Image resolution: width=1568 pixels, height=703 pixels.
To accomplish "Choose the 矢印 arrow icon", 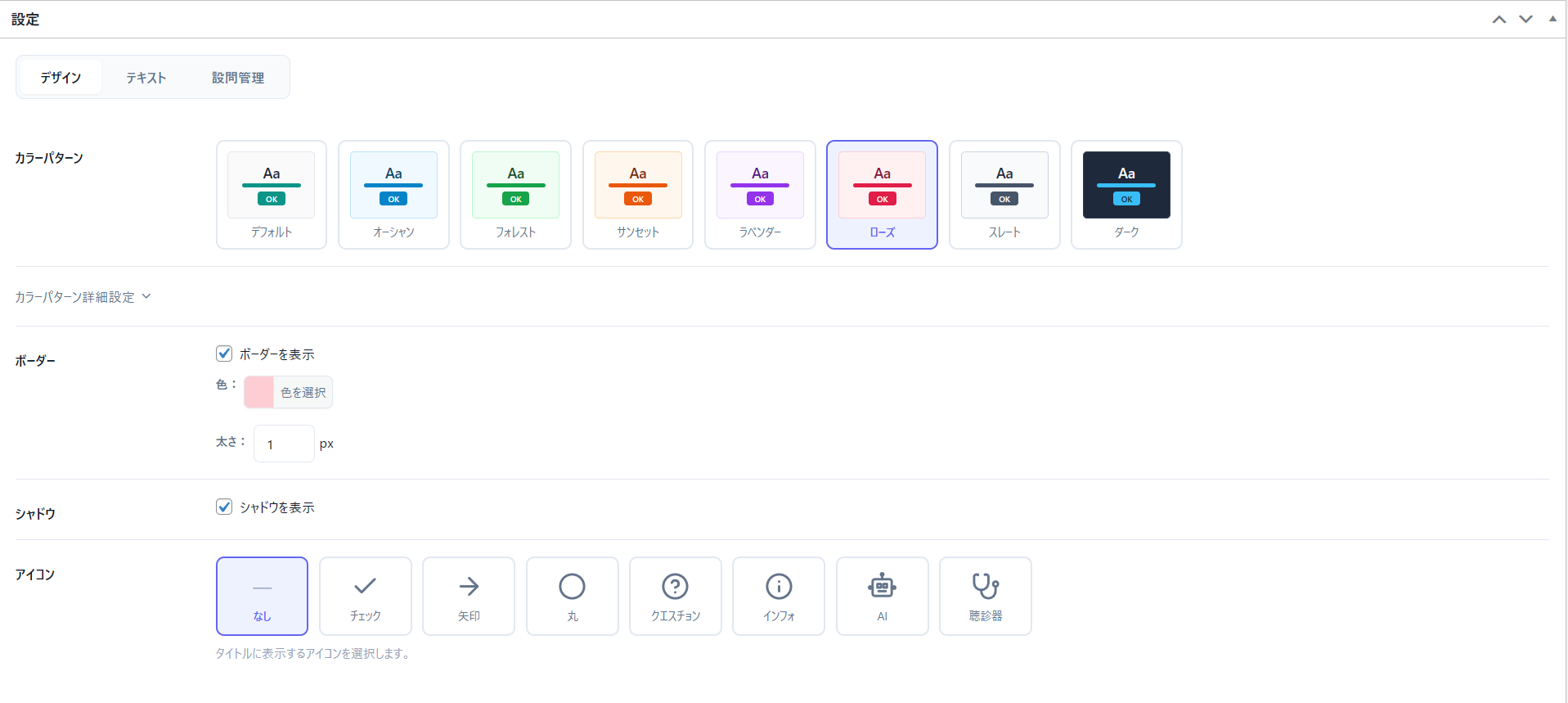I will 469,596.
